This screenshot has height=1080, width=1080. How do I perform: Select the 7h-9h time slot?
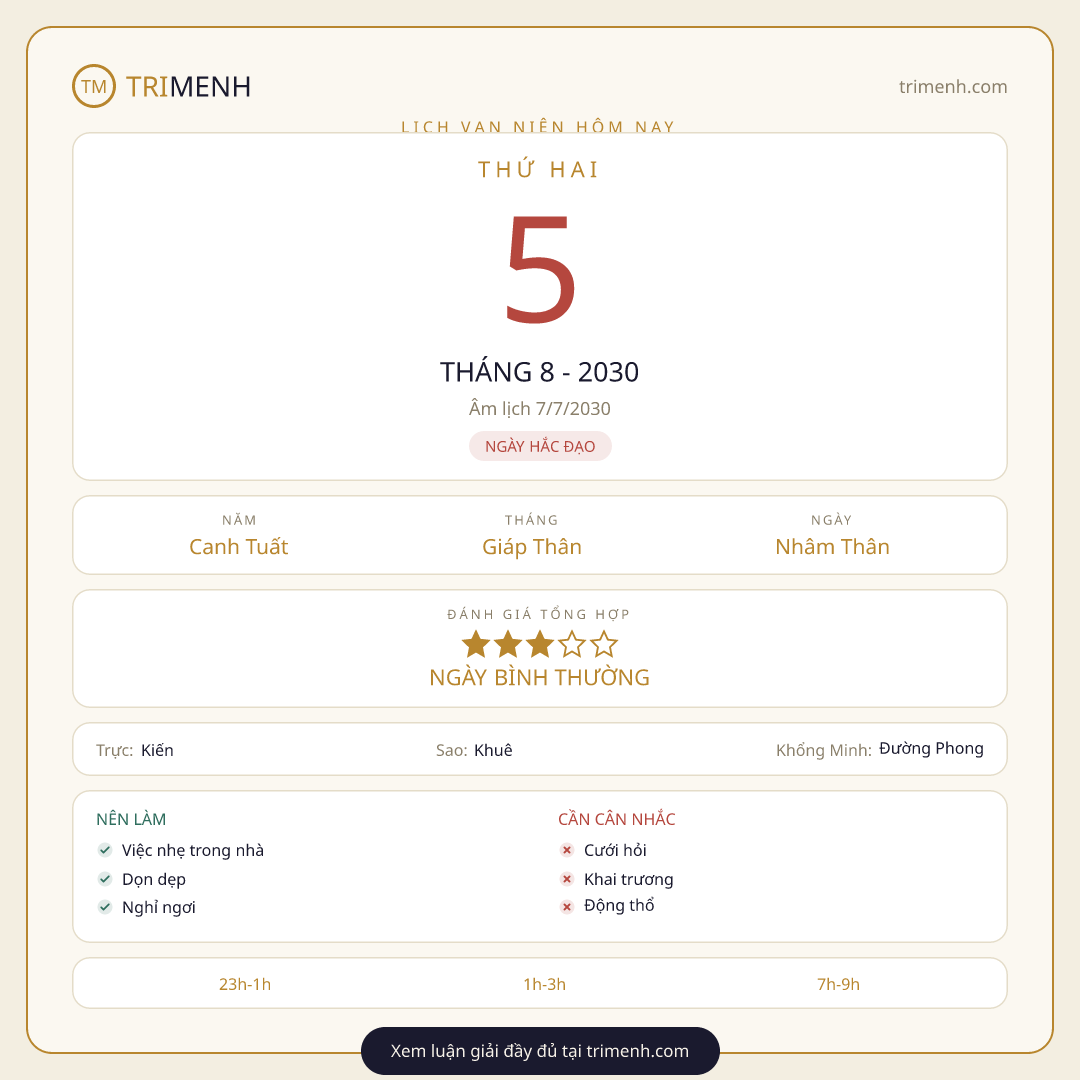(x=838, y=984)
